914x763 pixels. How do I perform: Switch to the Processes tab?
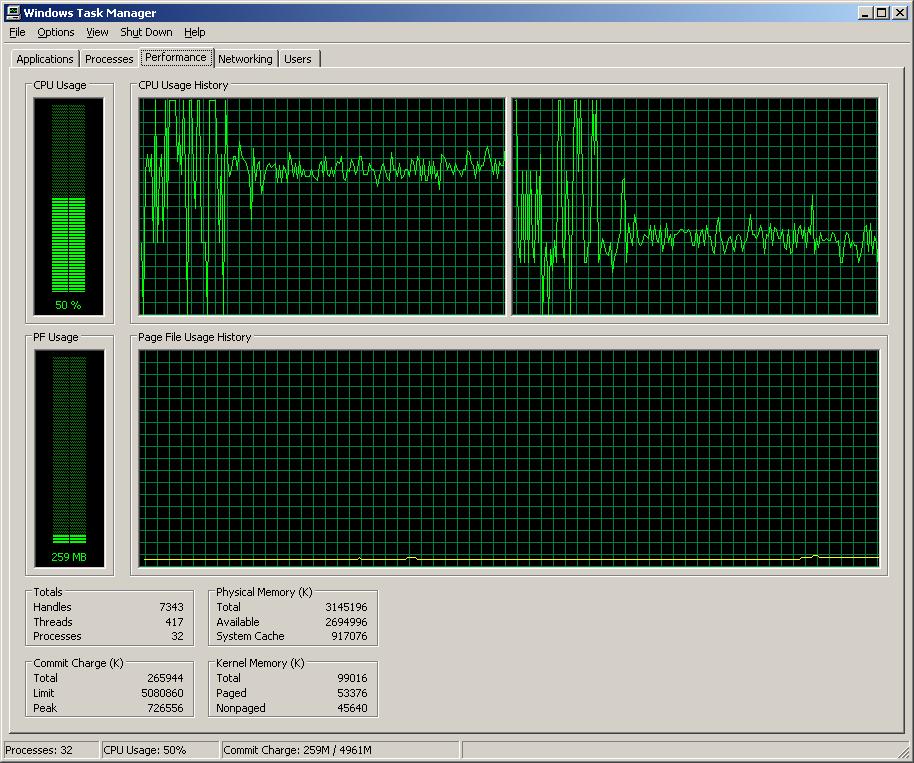[x=109, y=59]
